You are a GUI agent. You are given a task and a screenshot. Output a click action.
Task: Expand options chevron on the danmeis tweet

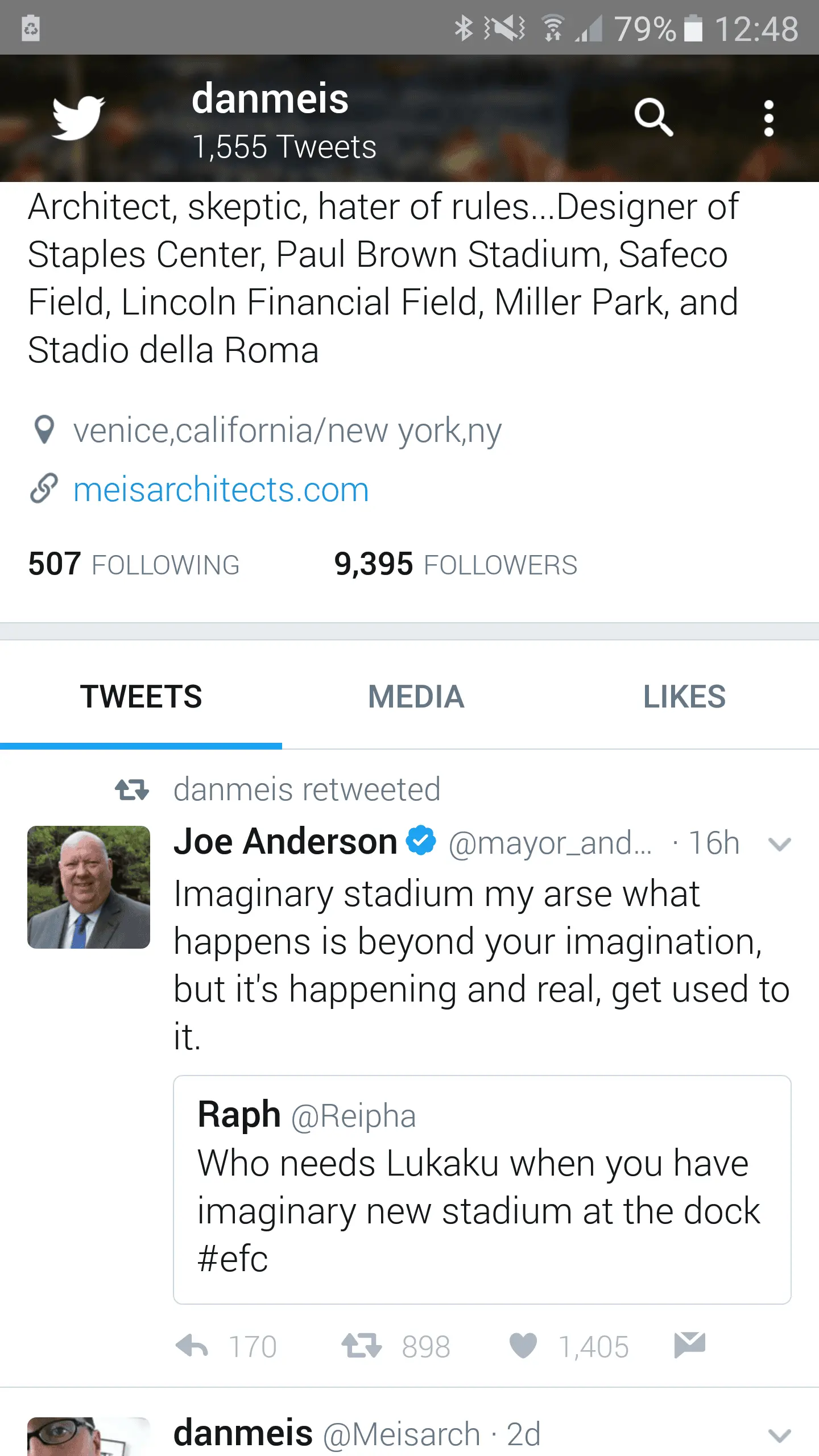779,1436
